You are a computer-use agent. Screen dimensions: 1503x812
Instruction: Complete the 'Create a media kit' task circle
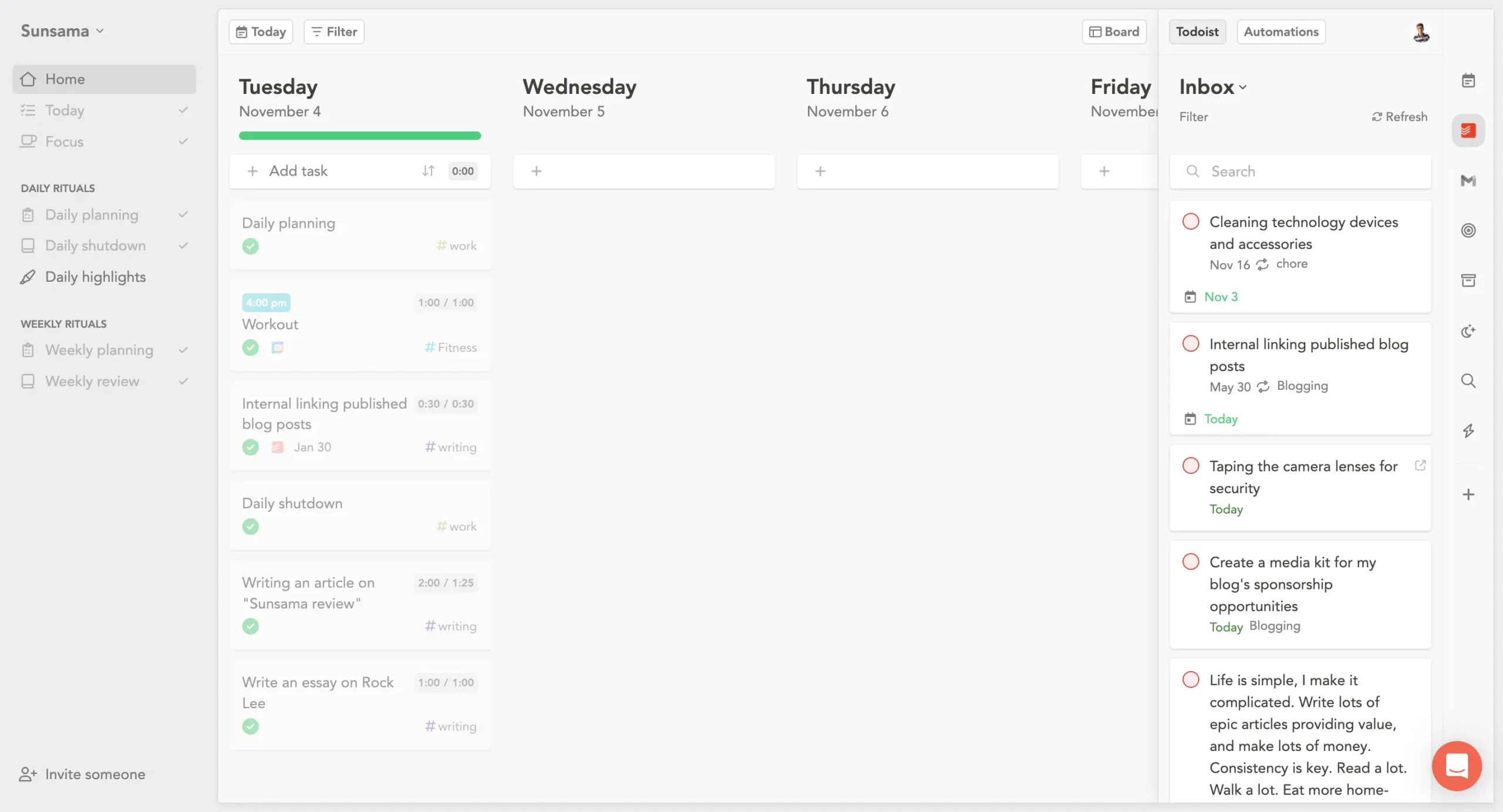pos(1191,561)
